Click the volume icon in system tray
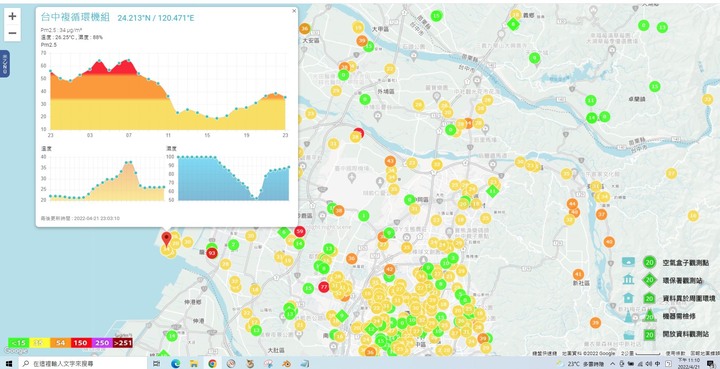The height and width of the screenshot is (369, 720). (x=649, y=363)
